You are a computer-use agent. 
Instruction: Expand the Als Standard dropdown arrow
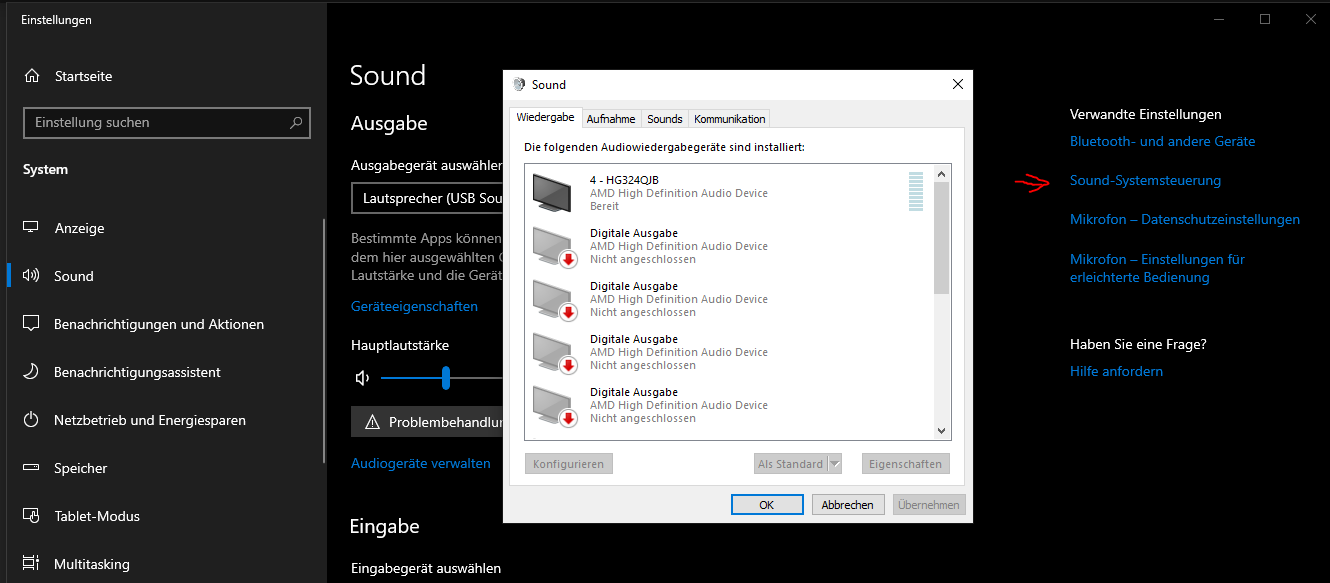(x=836, y=464)
